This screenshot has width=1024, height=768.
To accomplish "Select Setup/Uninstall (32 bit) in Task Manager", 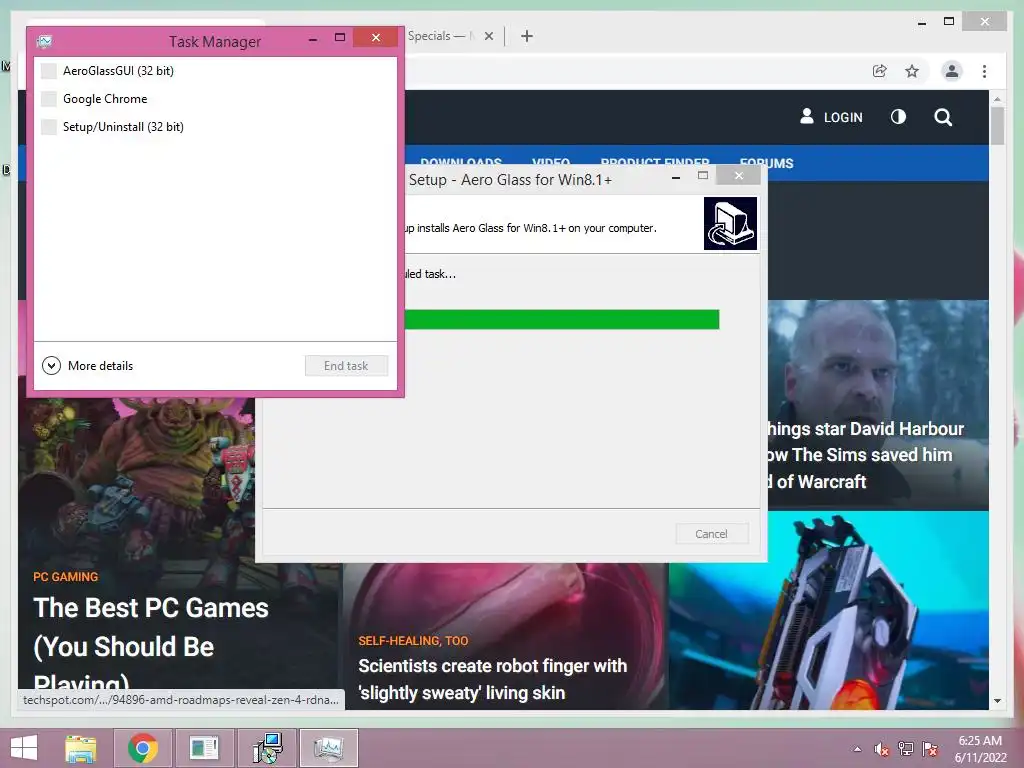I will (x=215, y=127).
